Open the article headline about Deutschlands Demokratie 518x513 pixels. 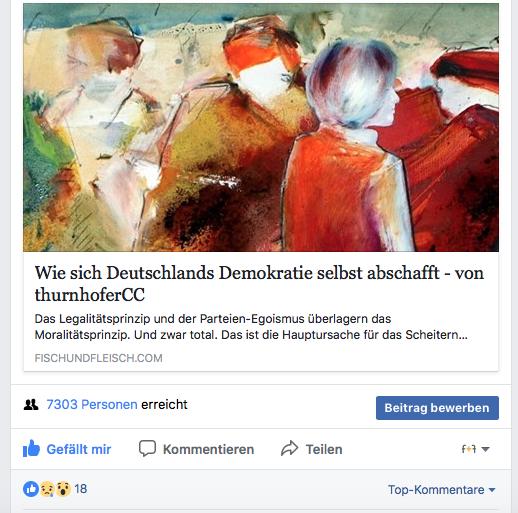259,283
